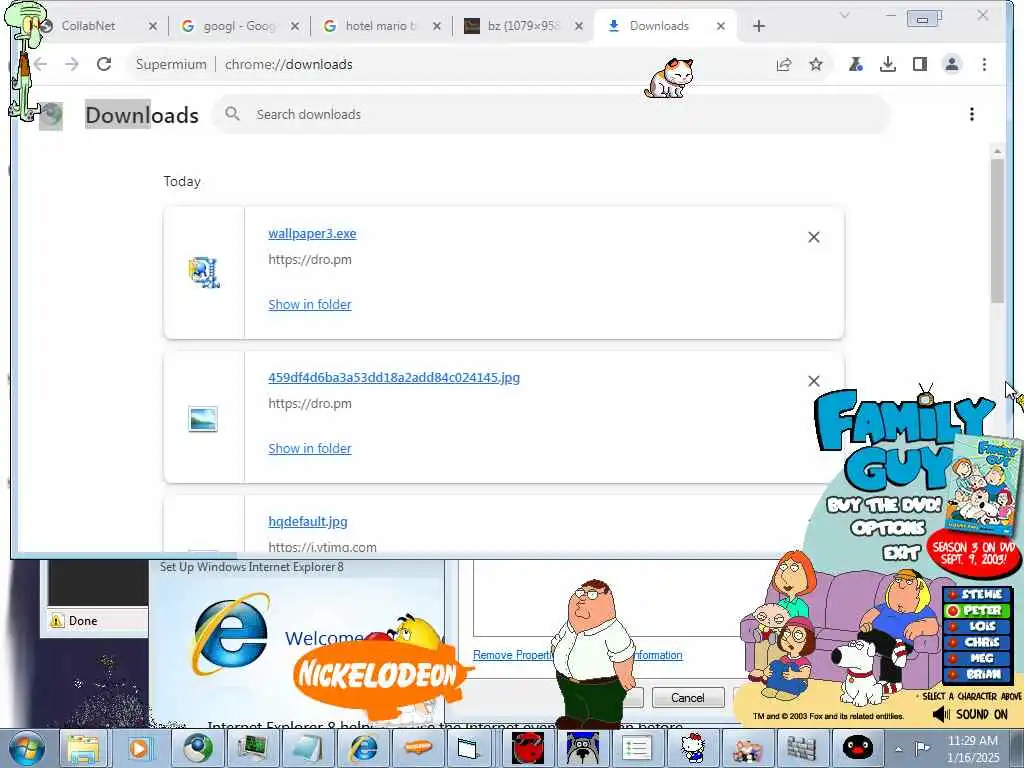Close the bz image tab
The width and height of the screenshot is (1024, 768).
click(x=579, y=26)
